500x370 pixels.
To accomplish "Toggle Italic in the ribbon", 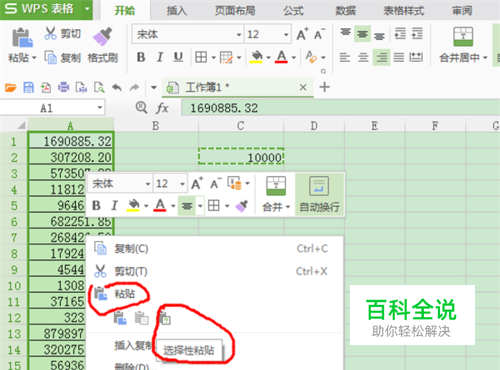I will (x=160, y=57).
